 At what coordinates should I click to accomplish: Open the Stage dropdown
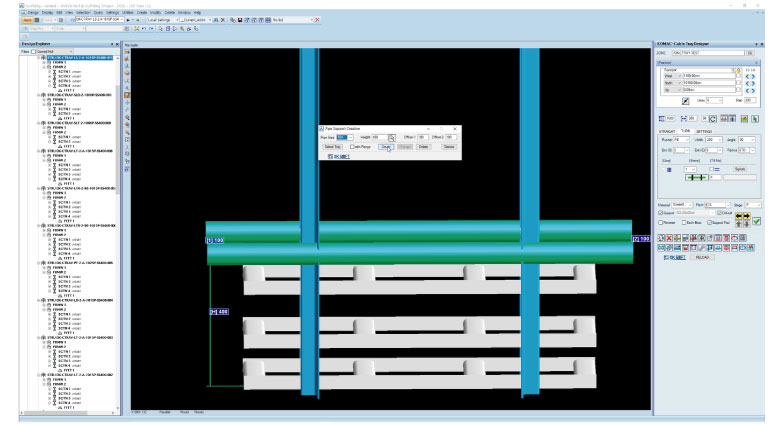(x=753, y=205)
